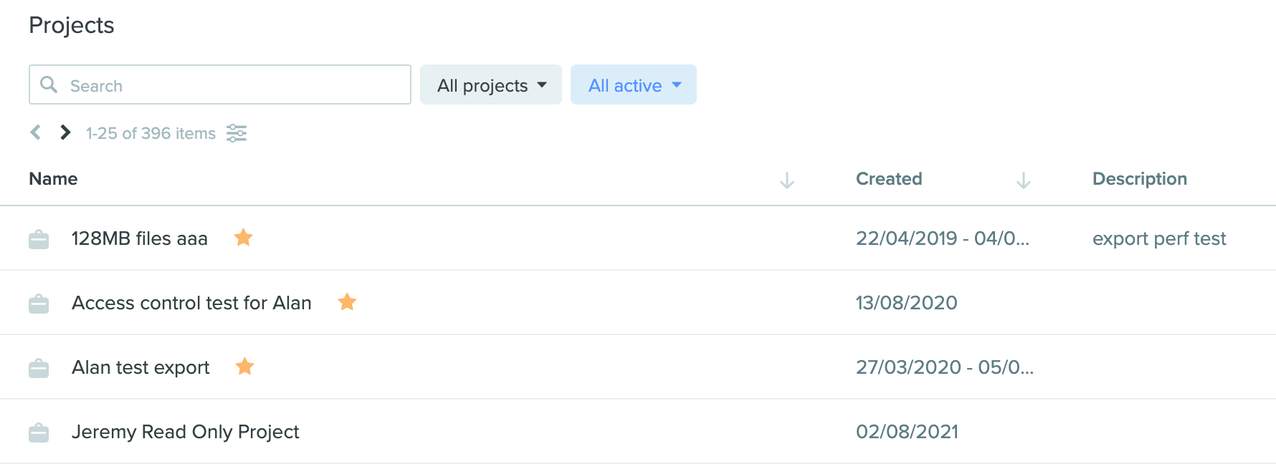Click briefcase icon for Jeremy Read Only Project
The height and width of the screenshot is (464, 1276).
tap(39, 433)
